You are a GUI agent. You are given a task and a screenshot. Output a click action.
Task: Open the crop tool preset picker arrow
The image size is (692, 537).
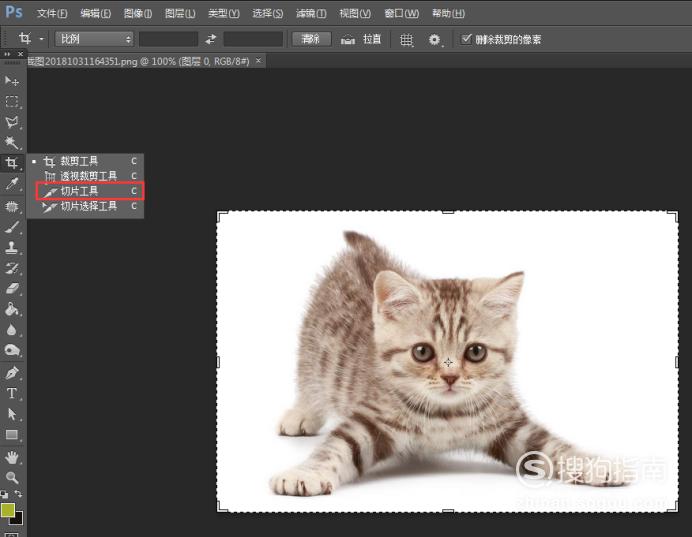tap(41, 39)
